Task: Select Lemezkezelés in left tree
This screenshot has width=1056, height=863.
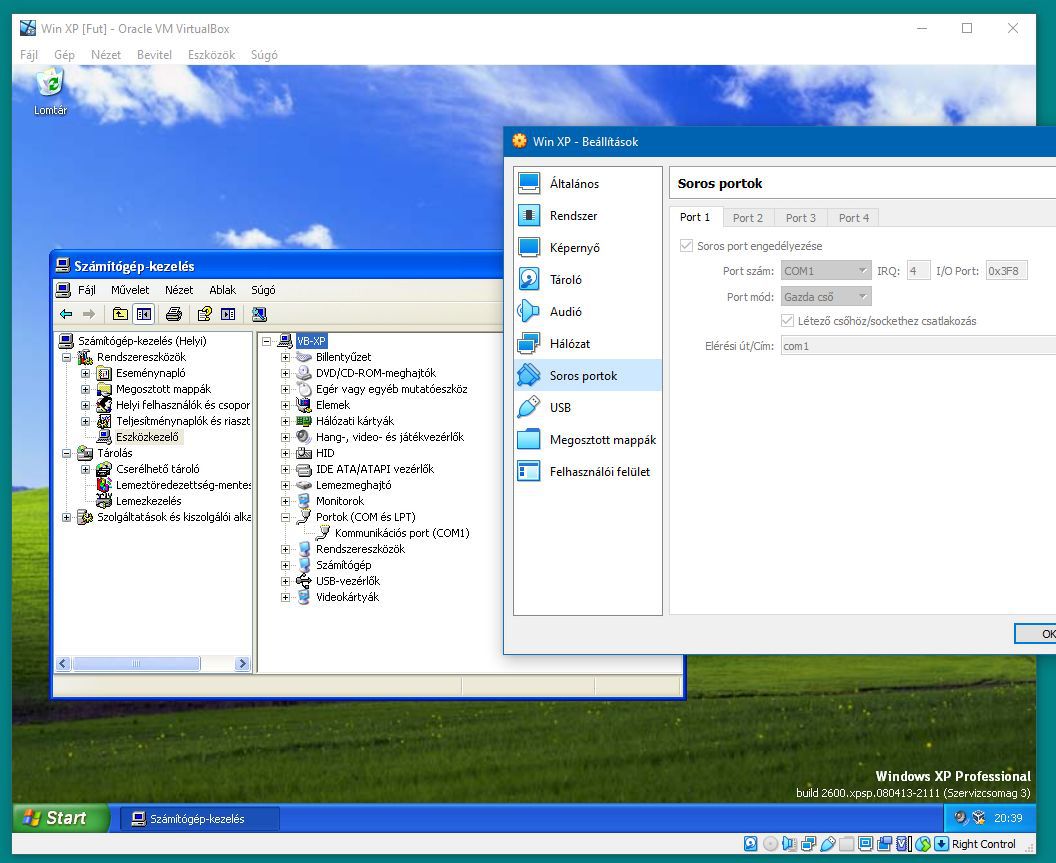Action: (x=148, y=501)
